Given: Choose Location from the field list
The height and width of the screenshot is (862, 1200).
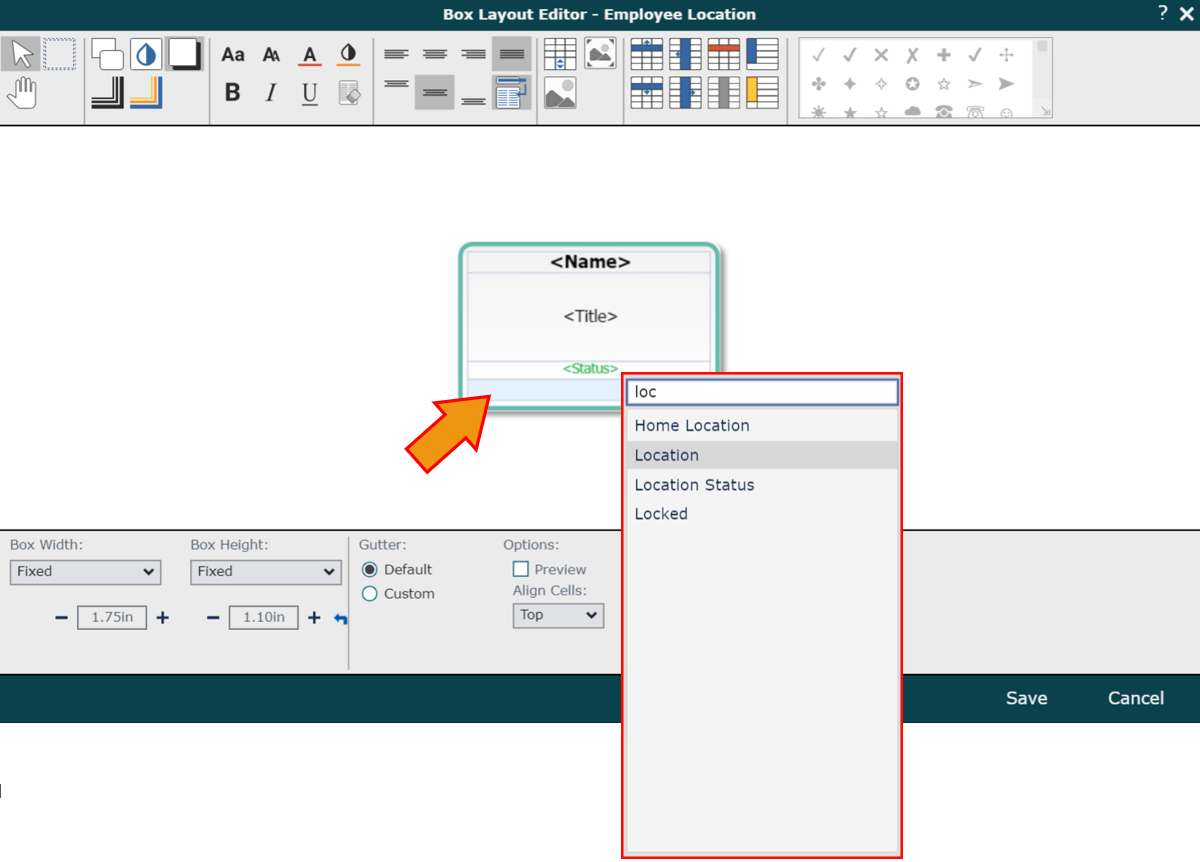Looking at the screenshot, I should click(762, 455).
